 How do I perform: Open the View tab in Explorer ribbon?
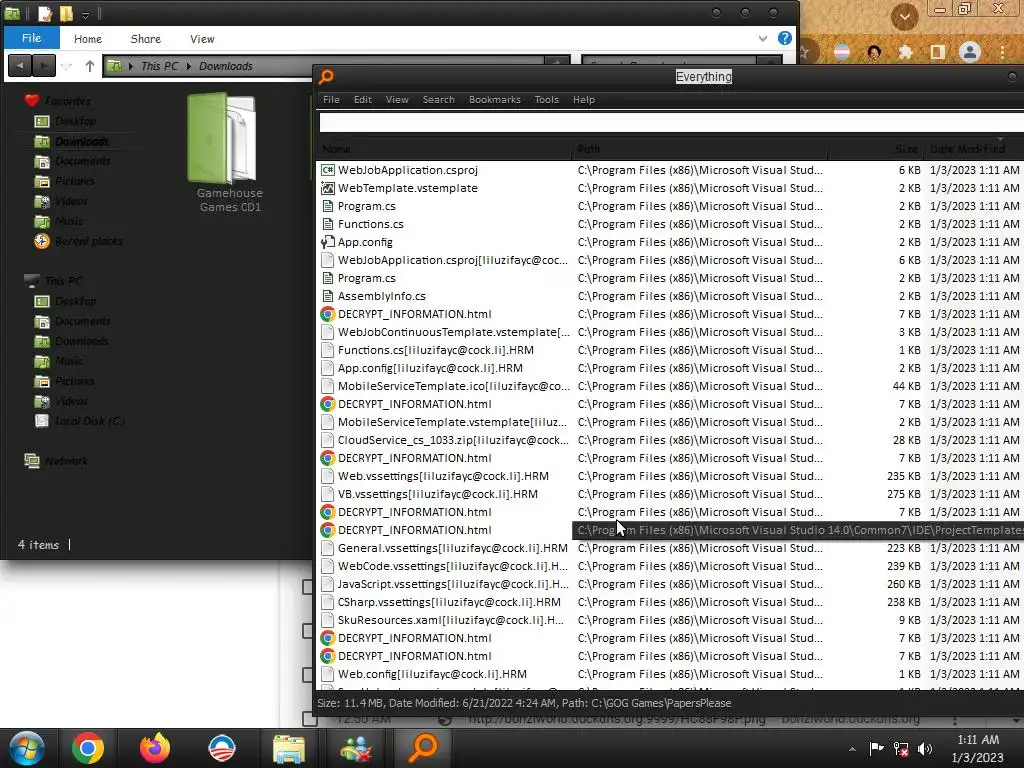(x=202, y=39)
